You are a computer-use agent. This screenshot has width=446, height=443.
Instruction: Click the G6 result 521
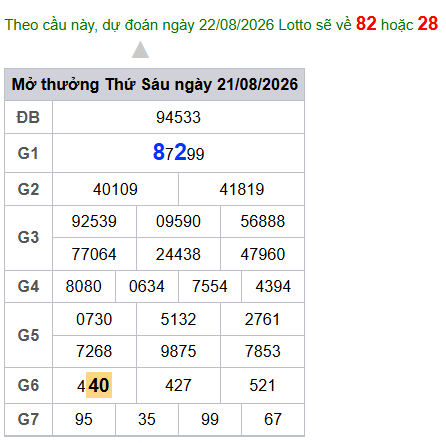coord(263,385)
